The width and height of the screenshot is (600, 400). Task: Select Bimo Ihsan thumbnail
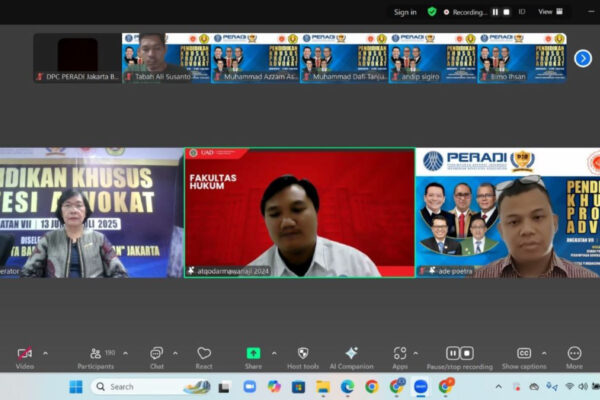pyautogui.click(x=522, y=58)
